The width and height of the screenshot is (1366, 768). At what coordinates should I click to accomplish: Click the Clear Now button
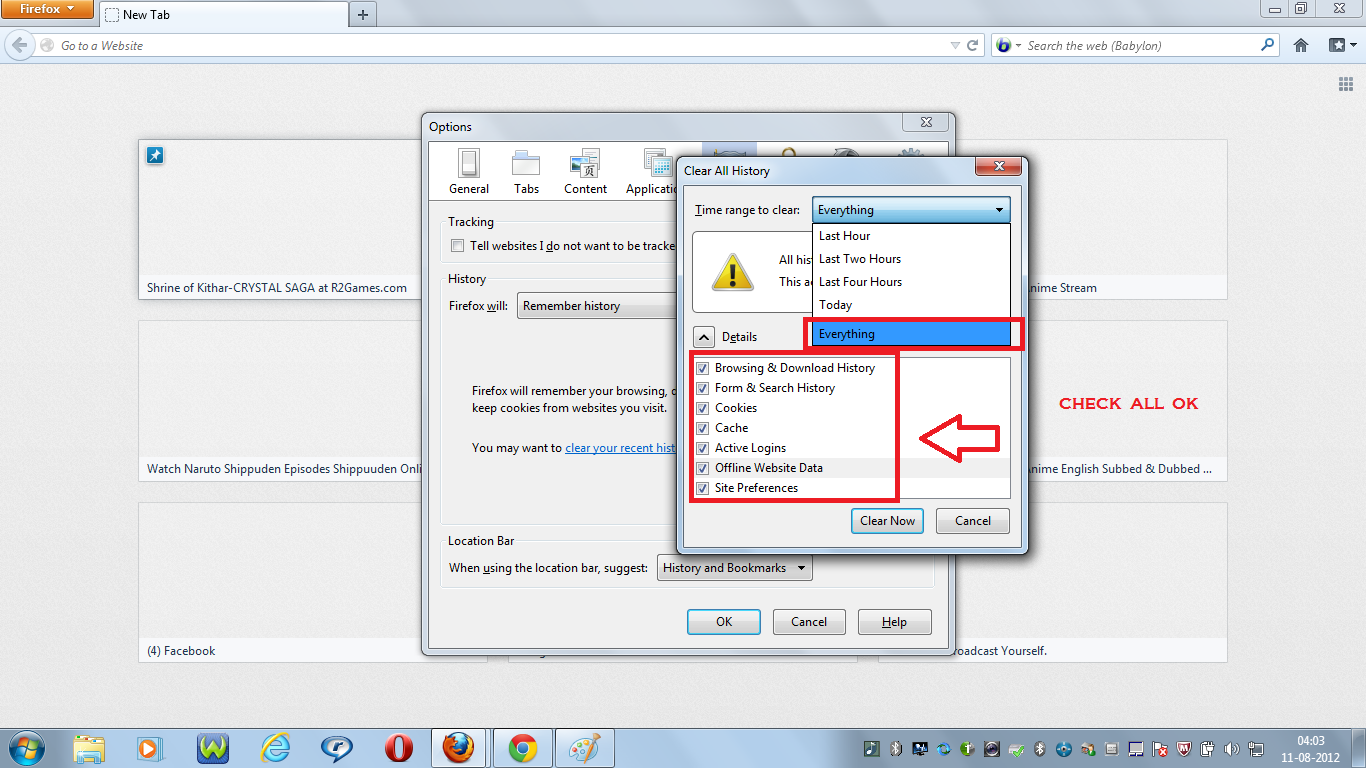click(x=887, y=521)
